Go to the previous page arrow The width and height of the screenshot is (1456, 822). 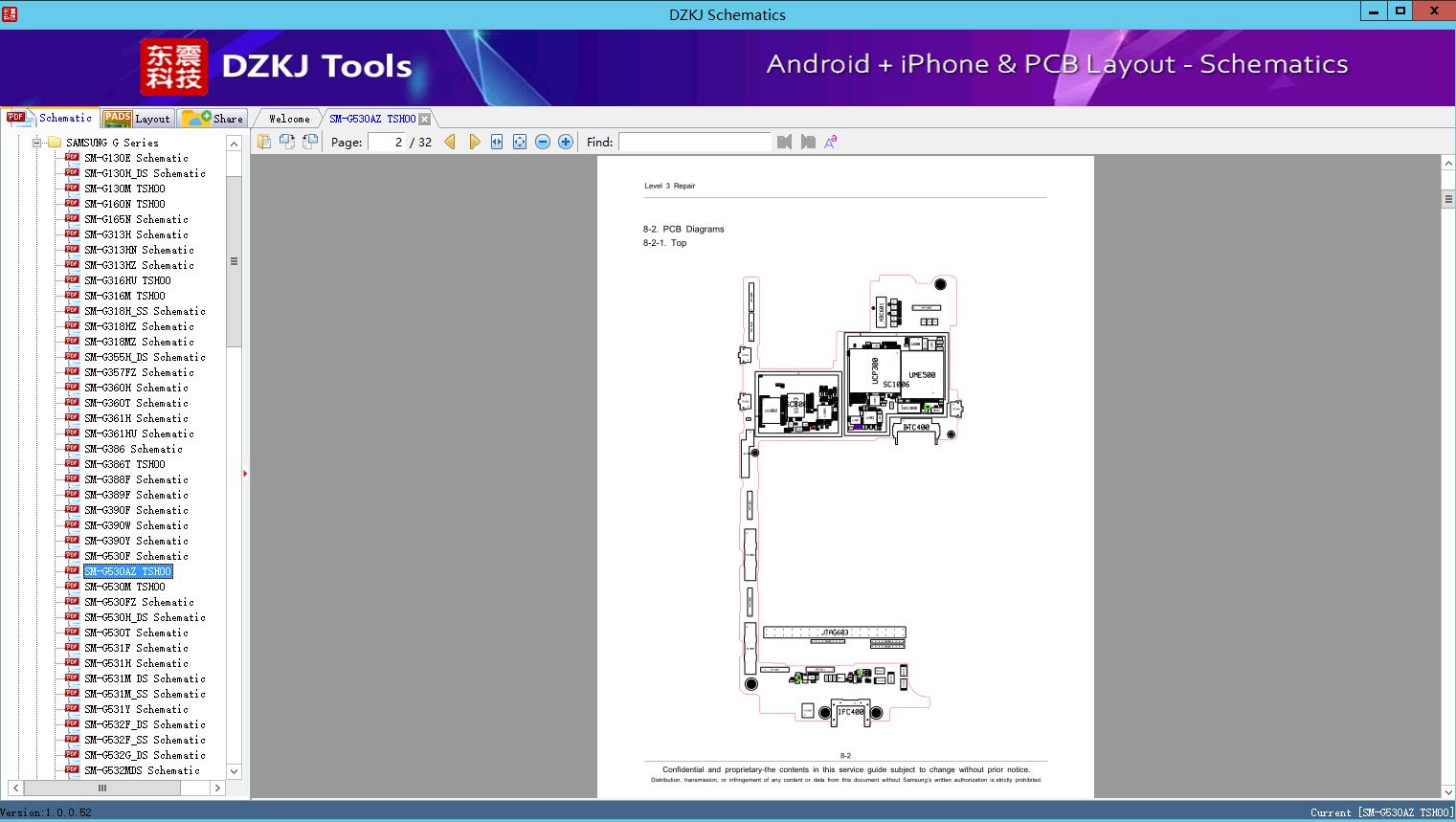tap(450, 142)
